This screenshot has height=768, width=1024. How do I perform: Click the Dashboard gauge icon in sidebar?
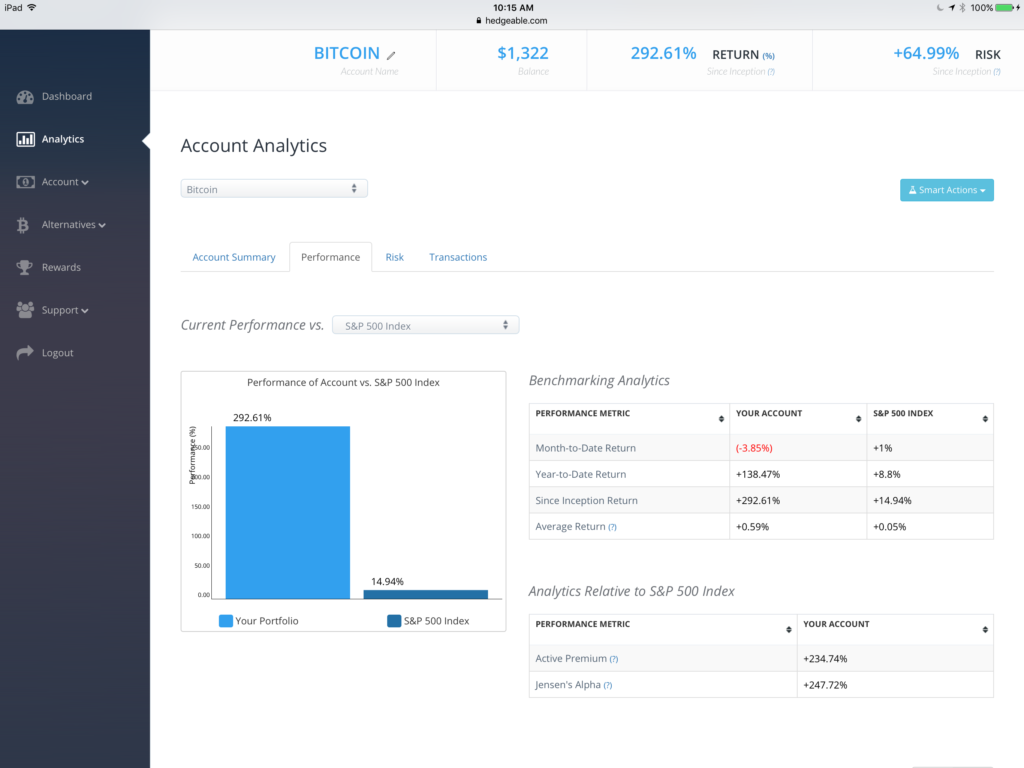(x=25, y=97)
